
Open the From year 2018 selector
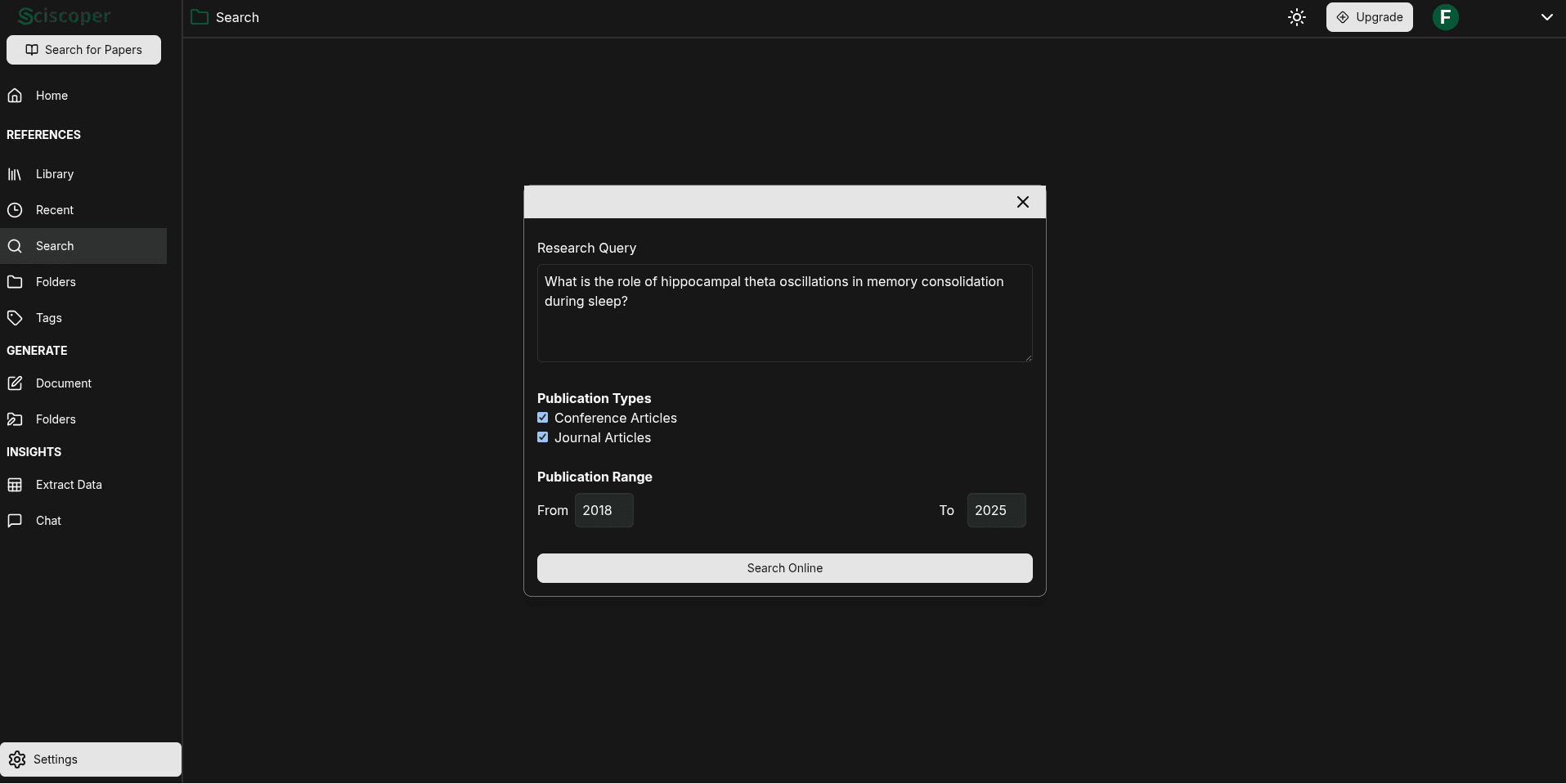pos(604,510)
